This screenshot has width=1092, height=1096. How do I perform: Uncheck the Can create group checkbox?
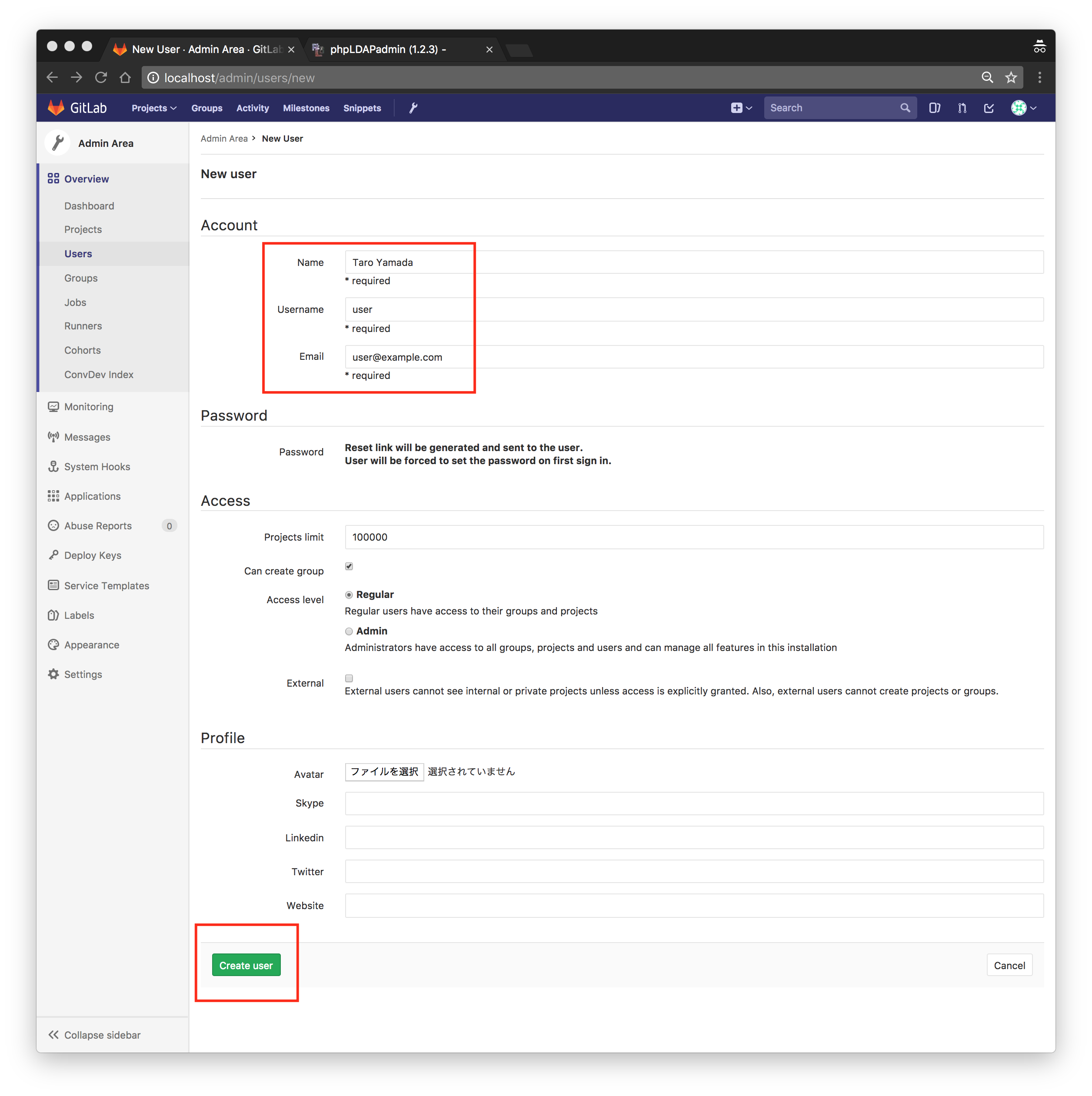click(x=349, y=566)
